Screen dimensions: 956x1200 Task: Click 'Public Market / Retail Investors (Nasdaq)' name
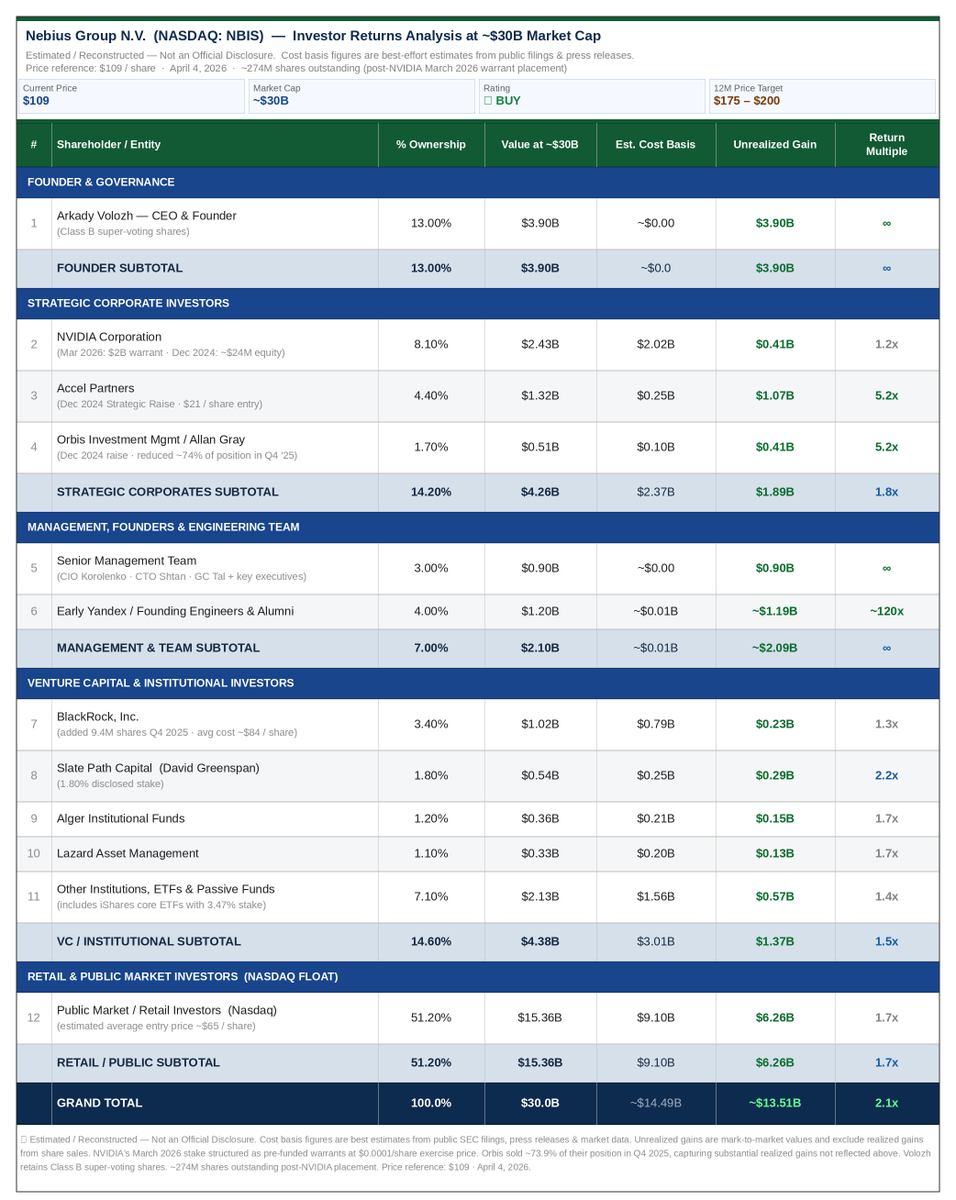coord(167,1009)
